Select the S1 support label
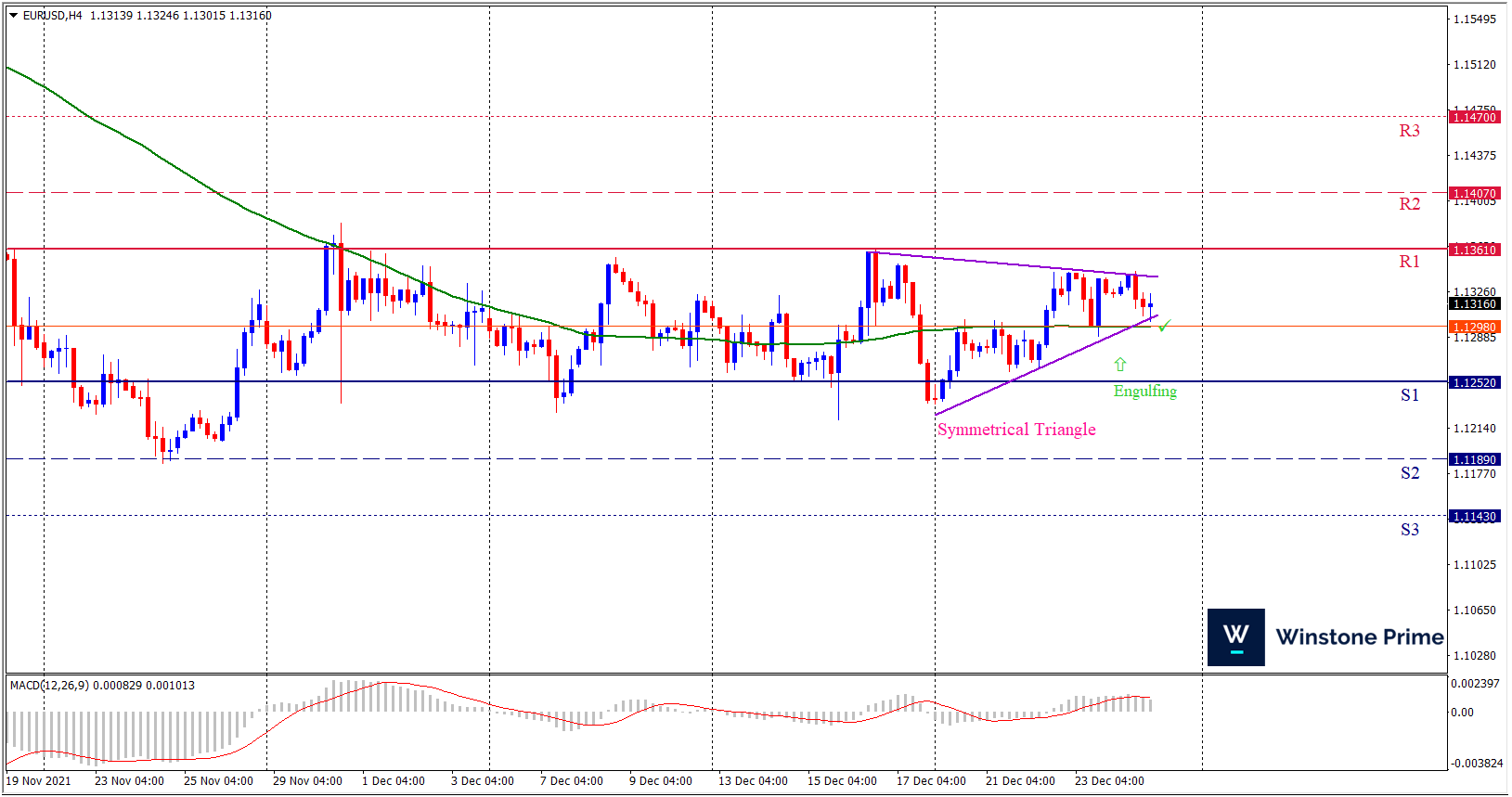The image size is (1512, 797). [1409, 395]
